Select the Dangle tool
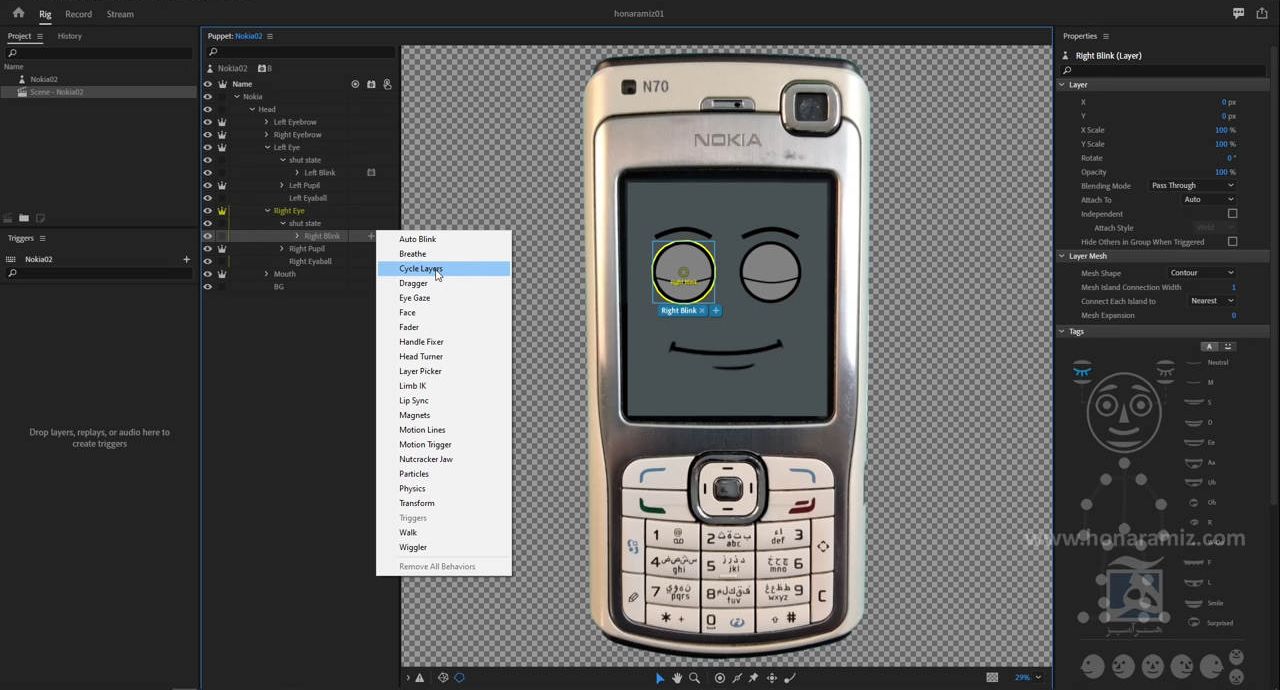Viewport: 1280px width, 690px height. [789, 677]
